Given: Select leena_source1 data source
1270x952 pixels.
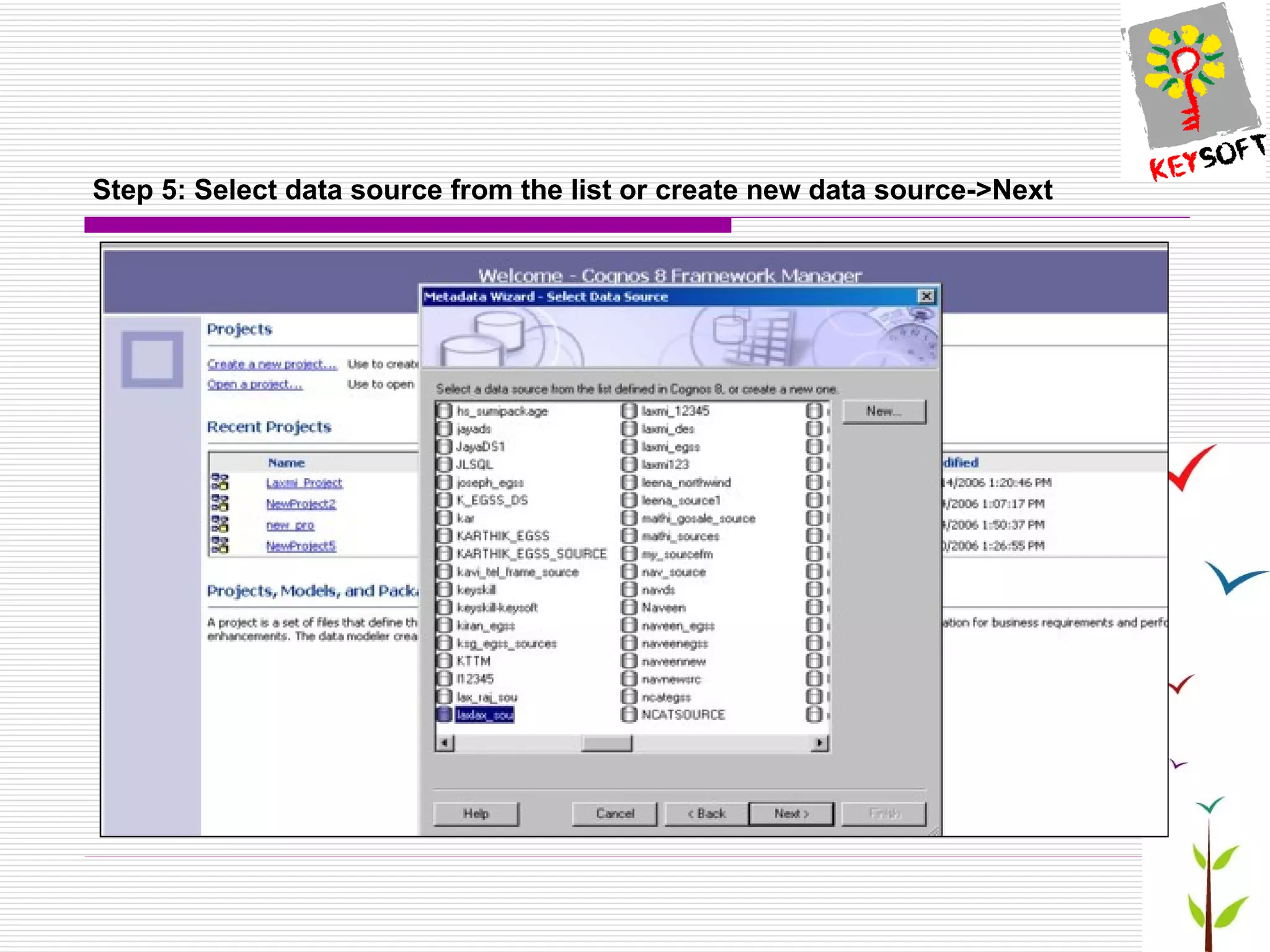Looking at the screenshot, I should point(681,500).
